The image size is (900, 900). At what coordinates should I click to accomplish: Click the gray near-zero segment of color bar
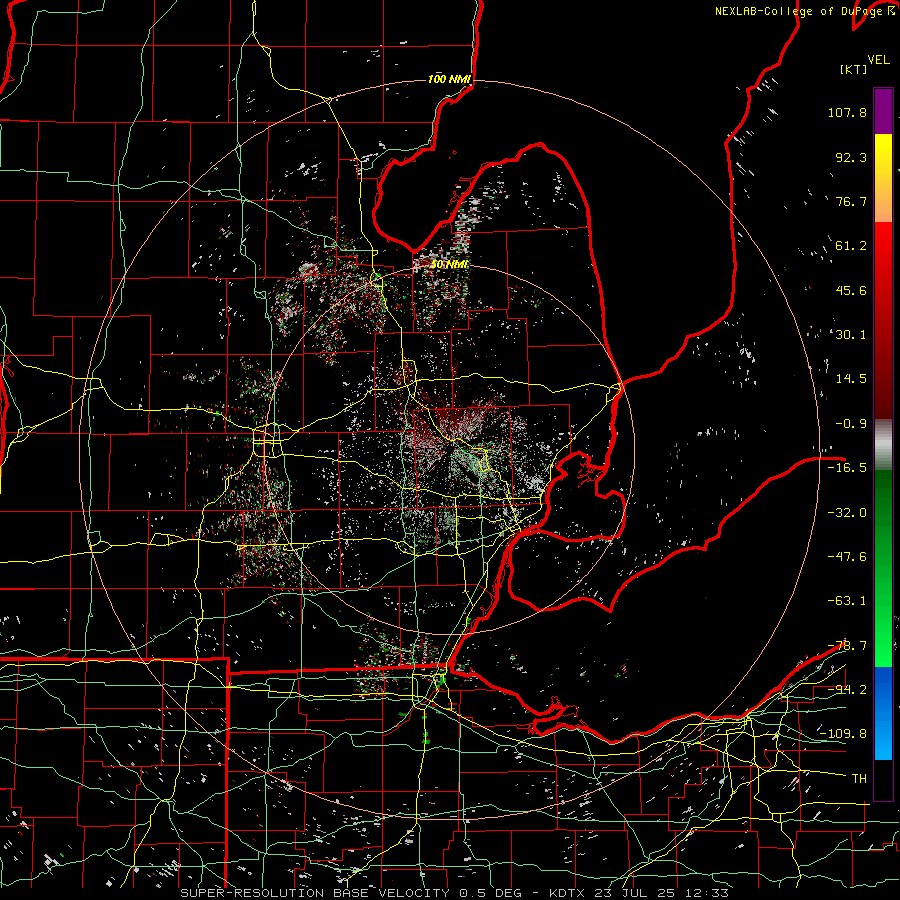883,445
